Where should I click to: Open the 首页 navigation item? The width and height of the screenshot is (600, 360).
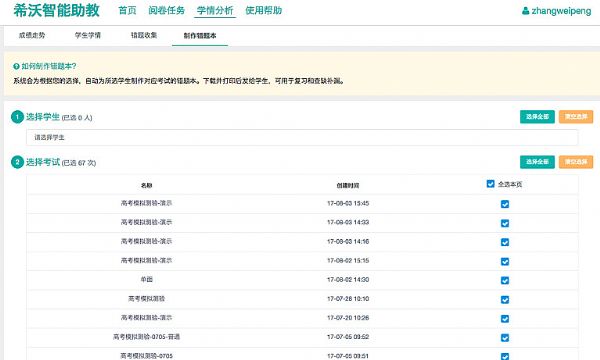127,10
